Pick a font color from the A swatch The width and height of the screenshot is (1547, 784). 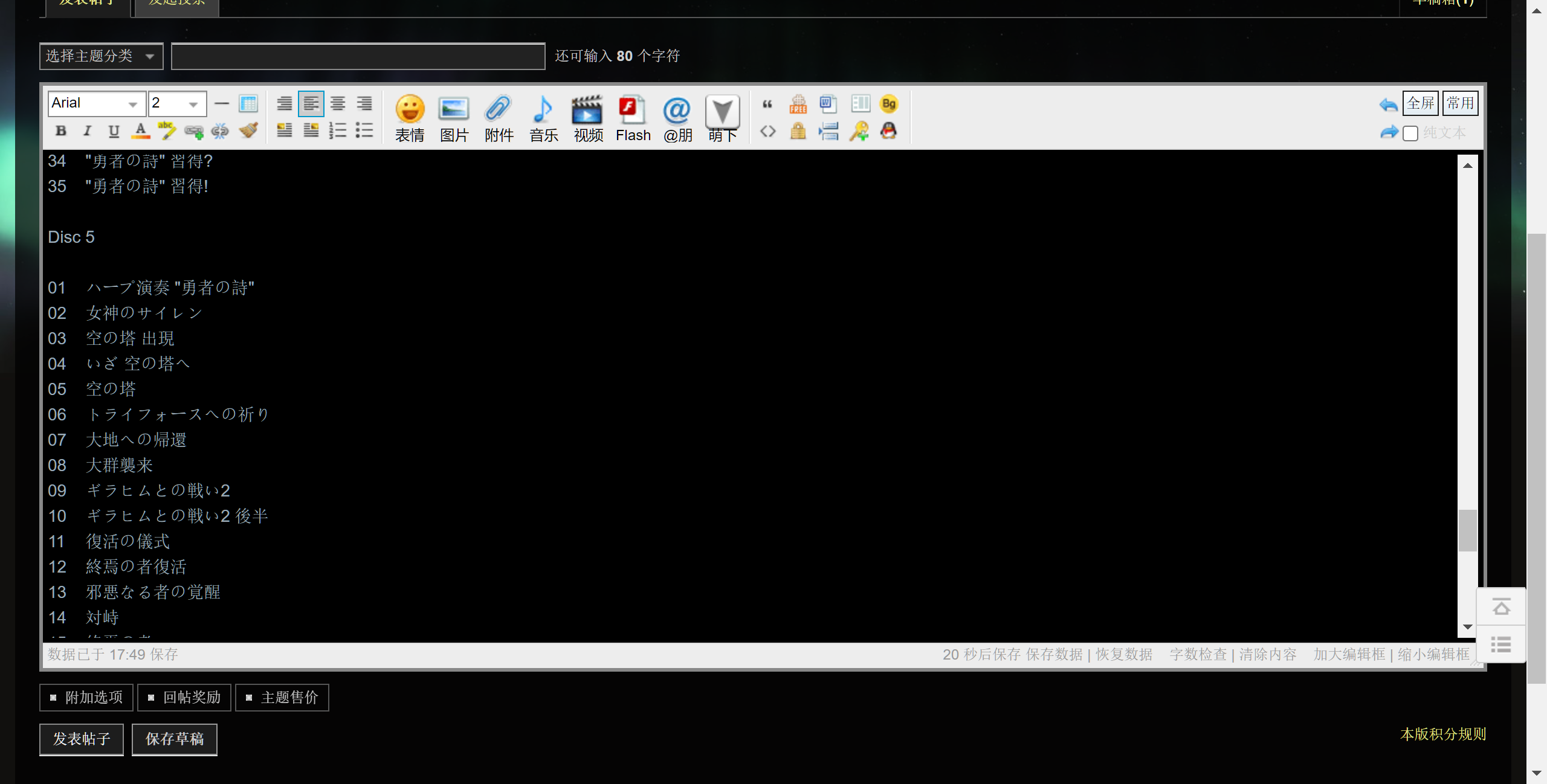(141, 130)
